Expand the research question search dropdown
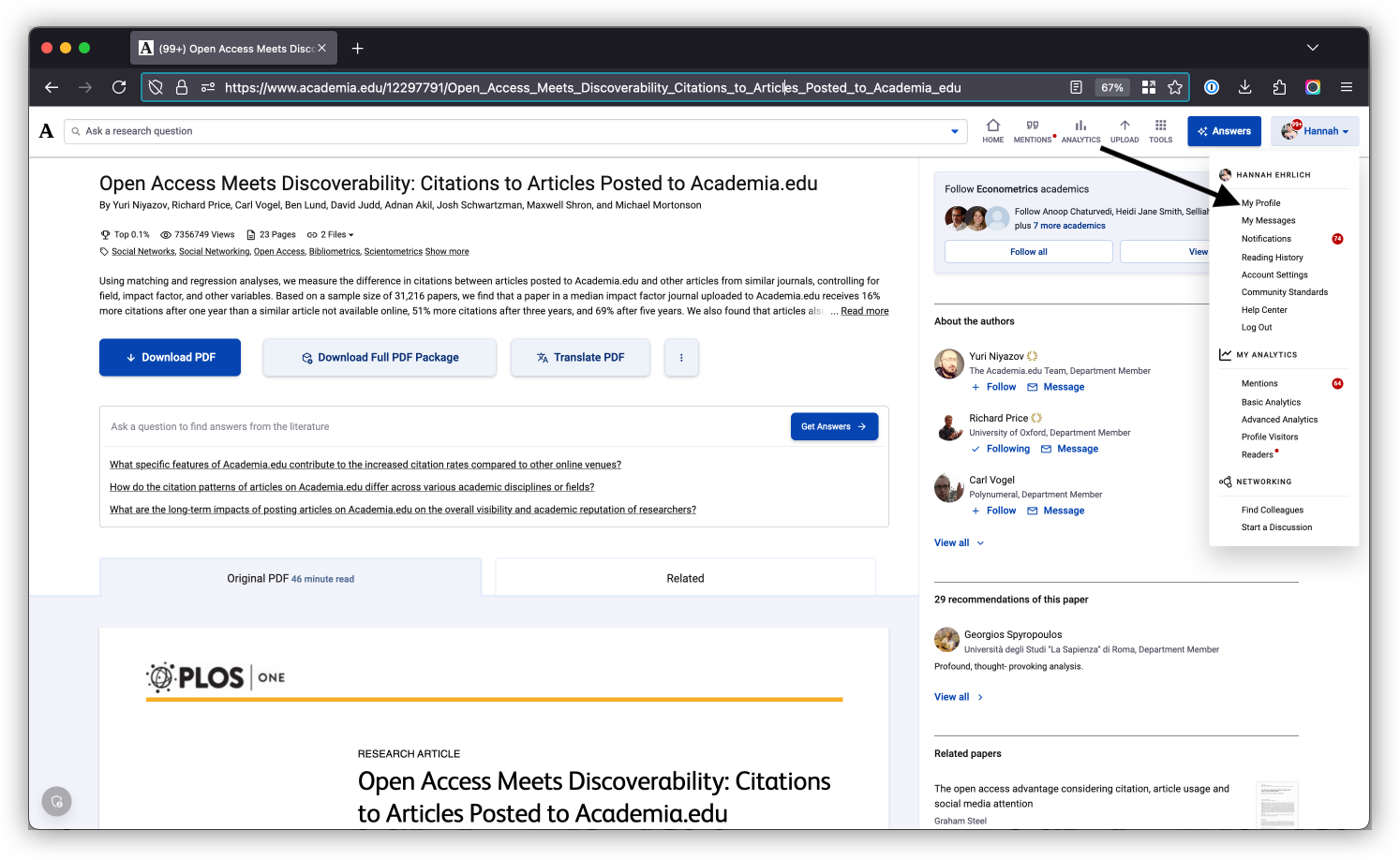The width and height of the screenshot is (1400, 860). tap(955, 131)
